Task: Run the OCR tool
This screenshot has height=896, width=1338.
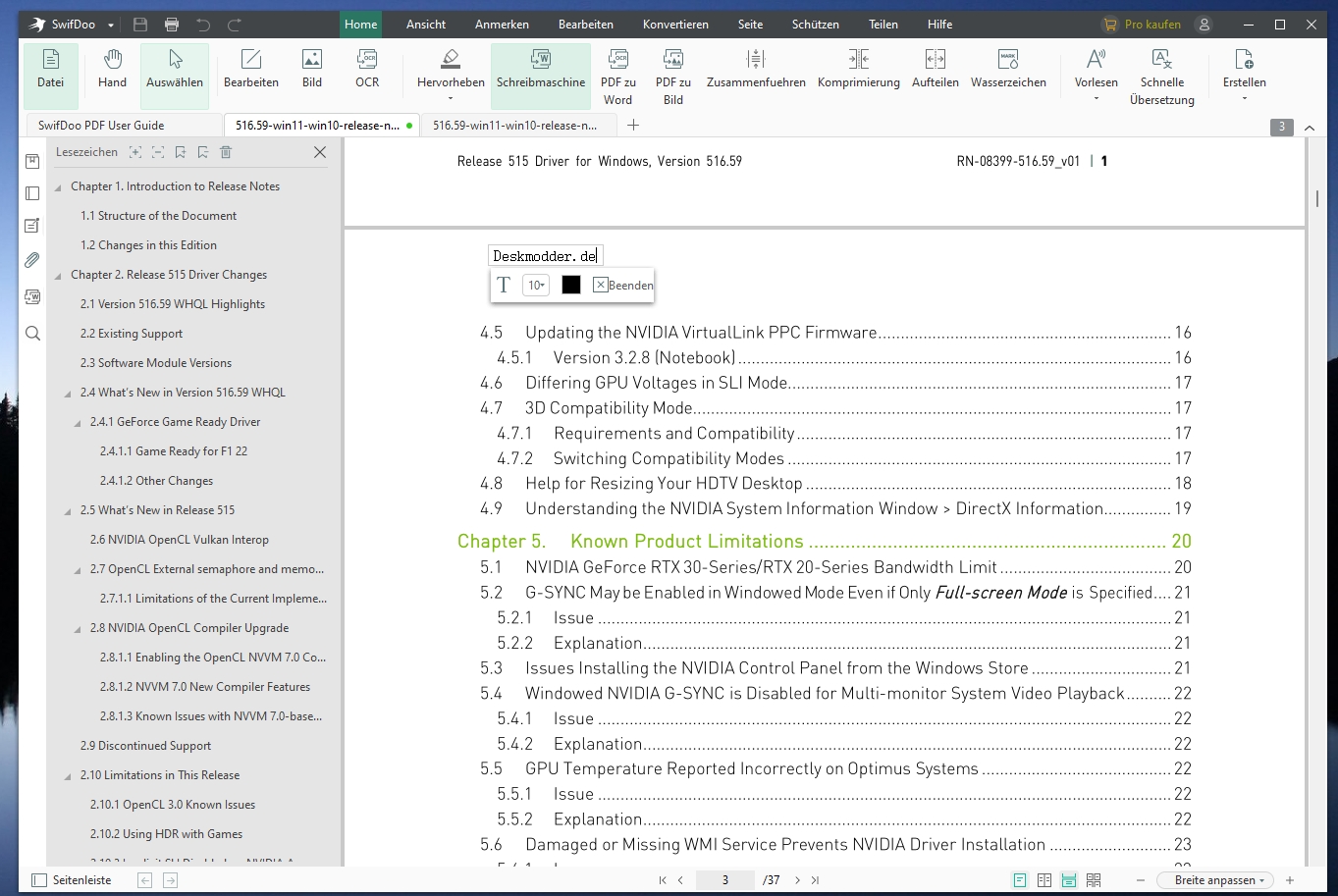Action: coord(367,69)
